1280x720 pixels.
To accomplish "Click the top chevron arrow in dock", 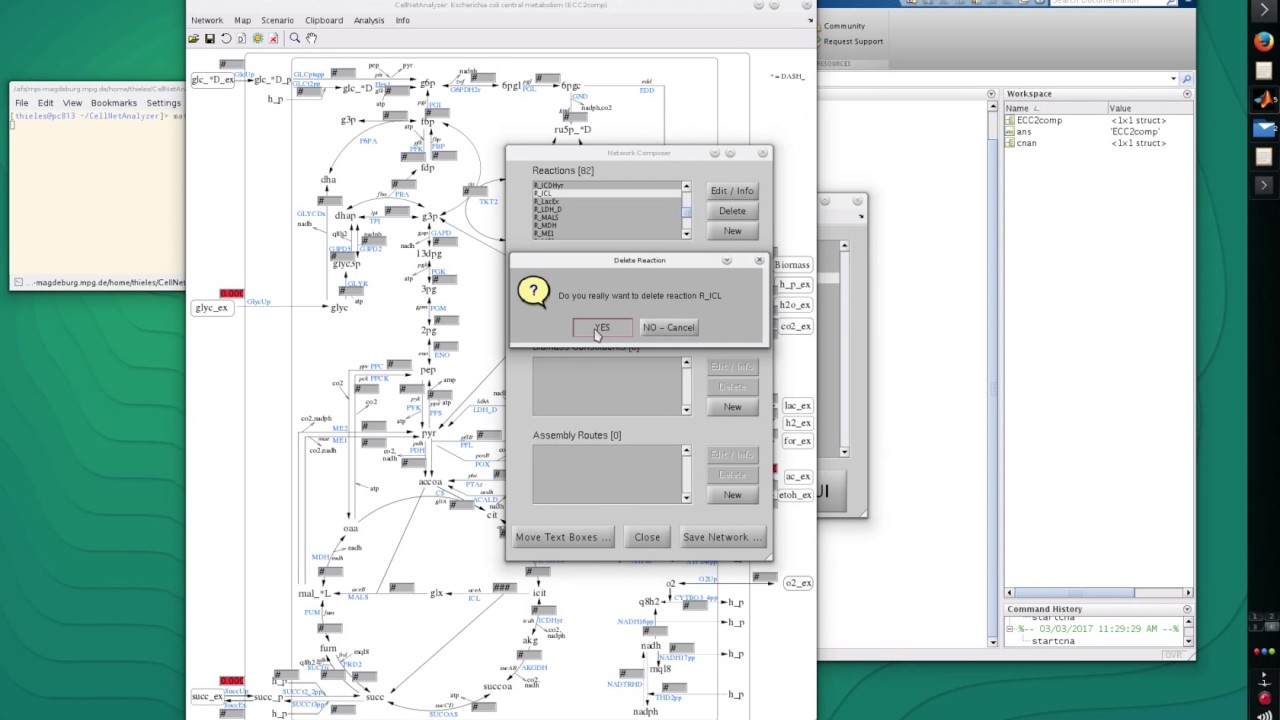I will (1264, 9).
